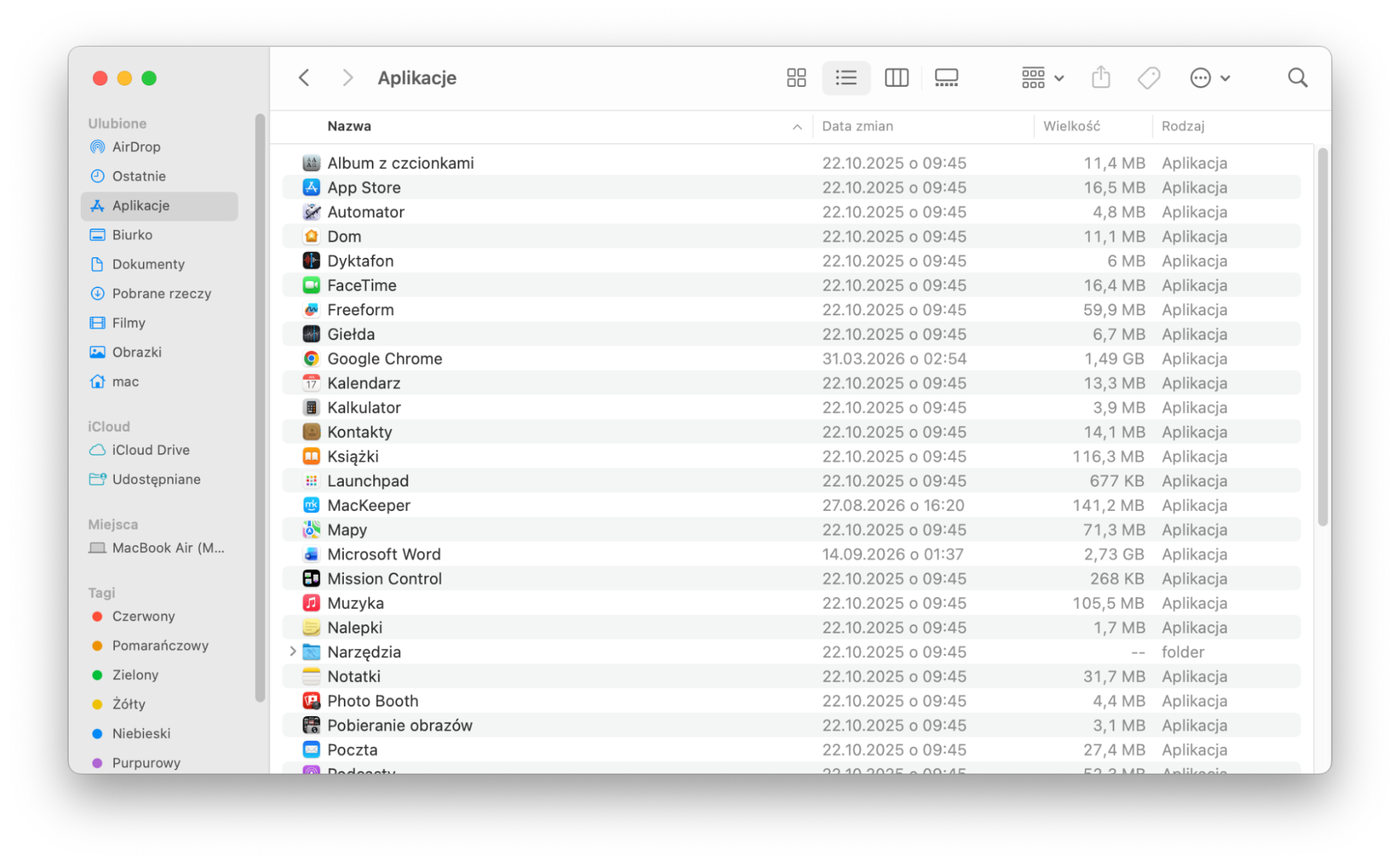Open the group-by options dropdown
The width and height of the screenshot is (1400, 864).
[x=1042, y=78]
